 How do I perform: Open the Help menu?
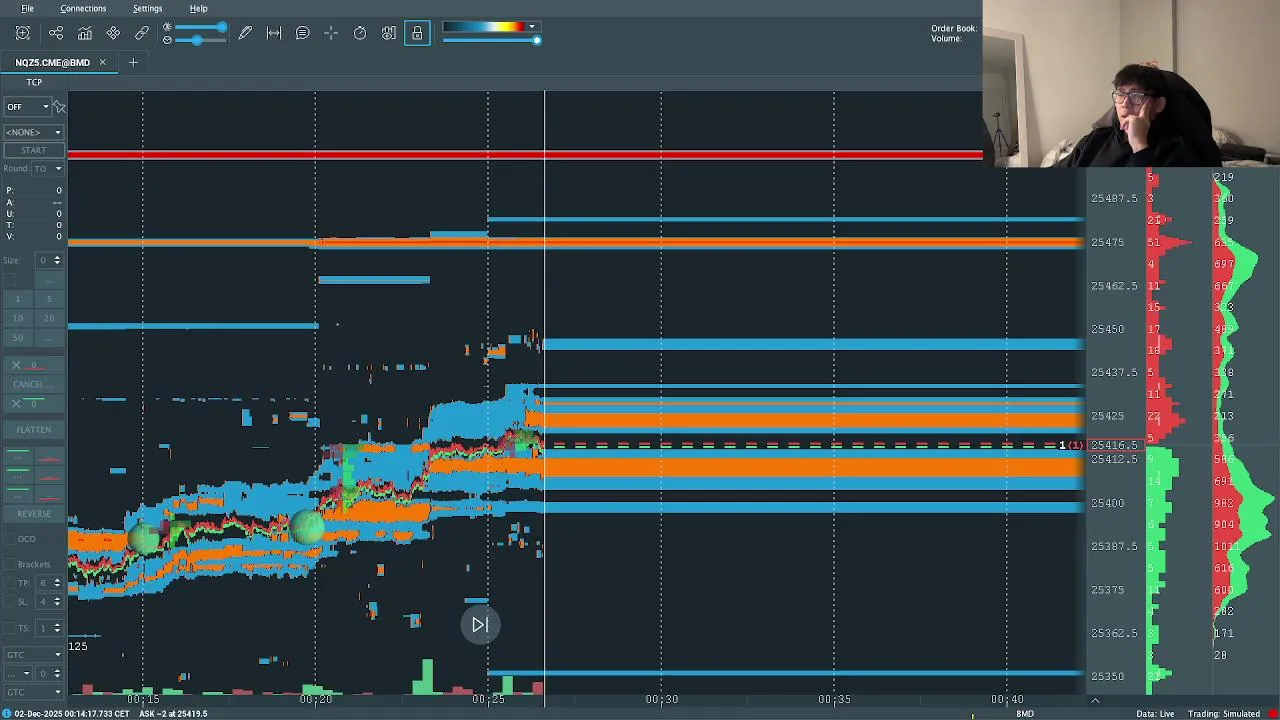(198, 8)
